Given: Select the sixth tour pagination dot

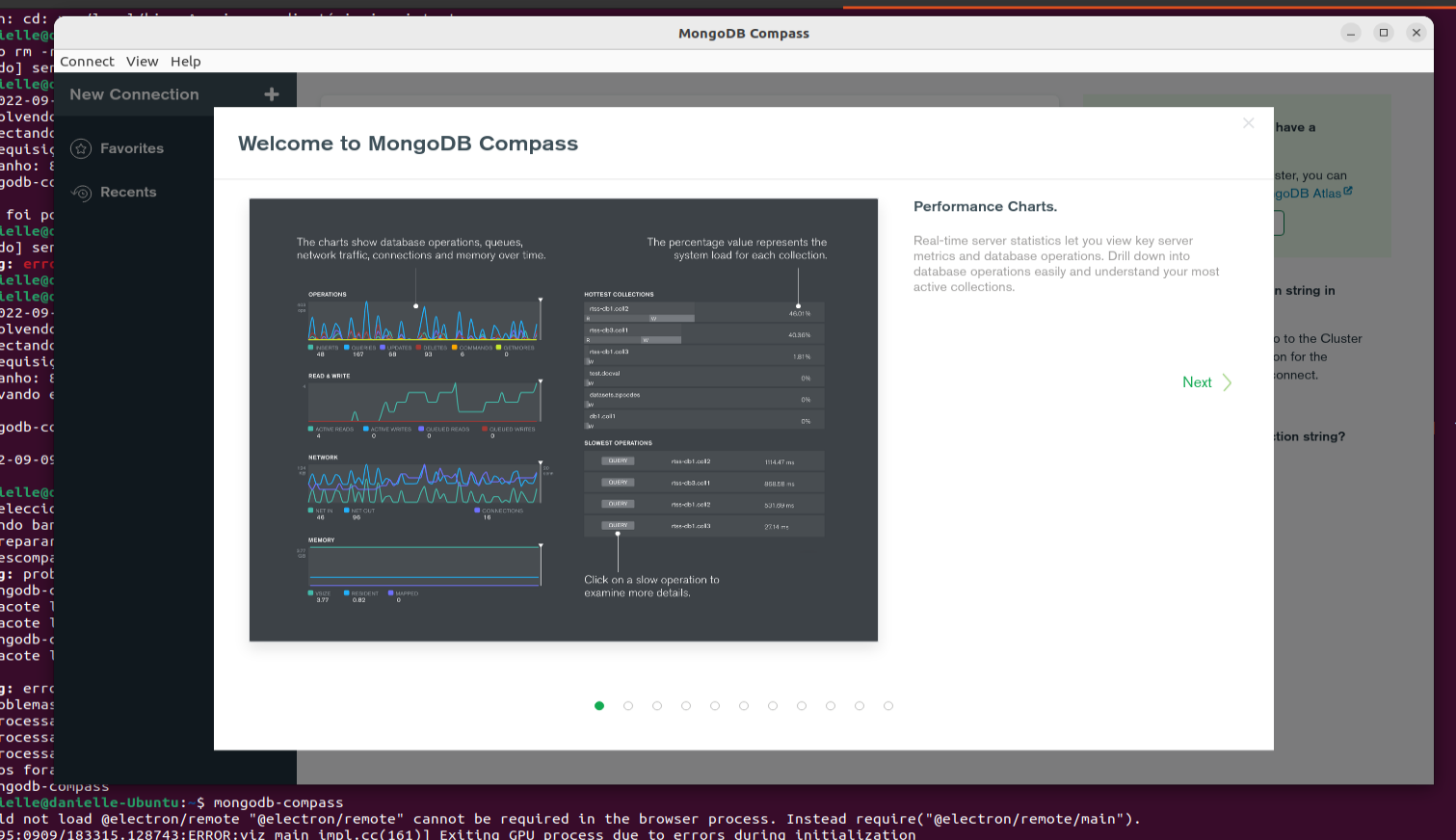Looking at the screenshot, I should pyautogui.click(x=744, y=706).
